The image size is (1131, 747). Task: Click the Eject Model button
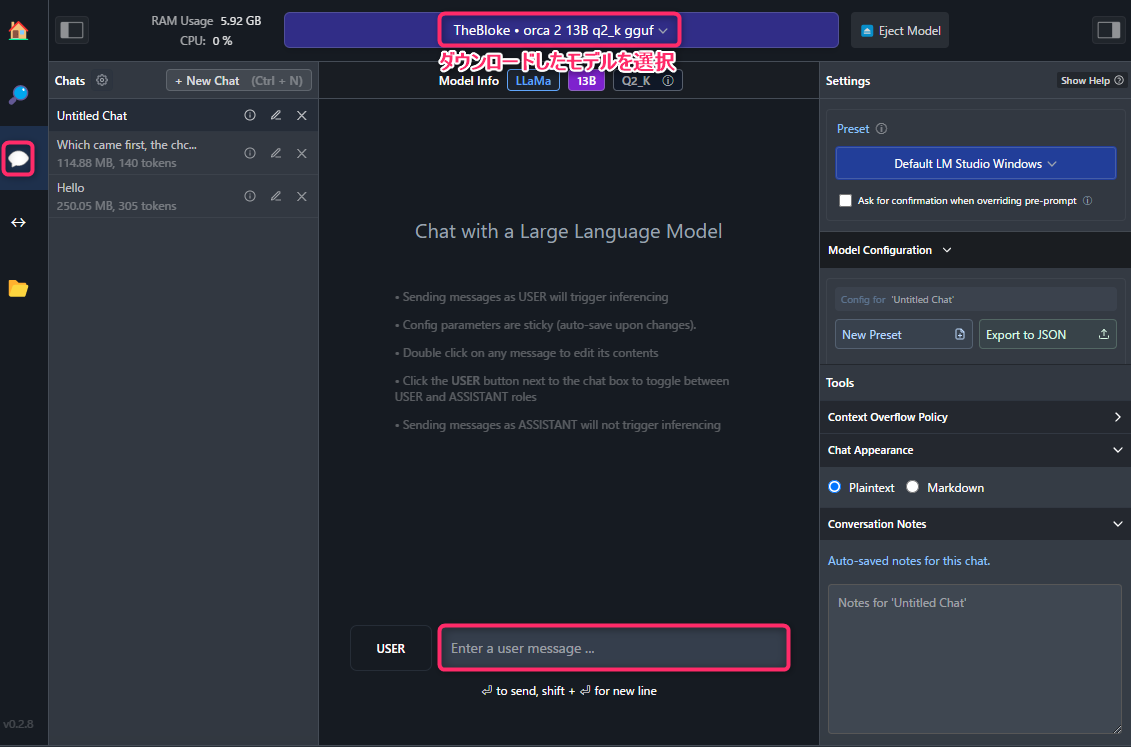900,30
